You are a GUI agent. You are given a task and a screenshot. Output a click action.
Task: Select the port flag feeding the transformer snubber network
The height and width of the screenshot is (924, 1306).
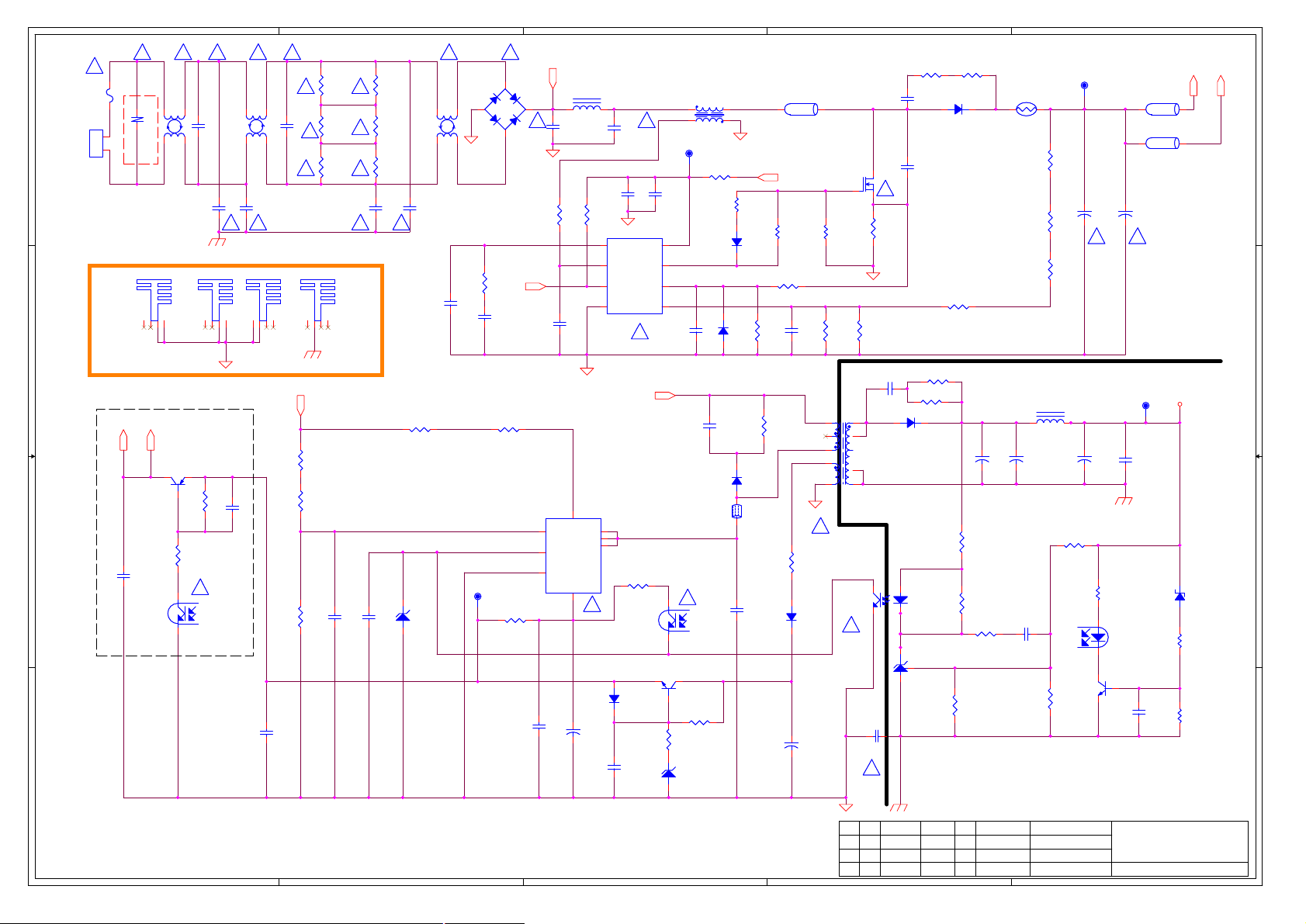tap(665, 396)
